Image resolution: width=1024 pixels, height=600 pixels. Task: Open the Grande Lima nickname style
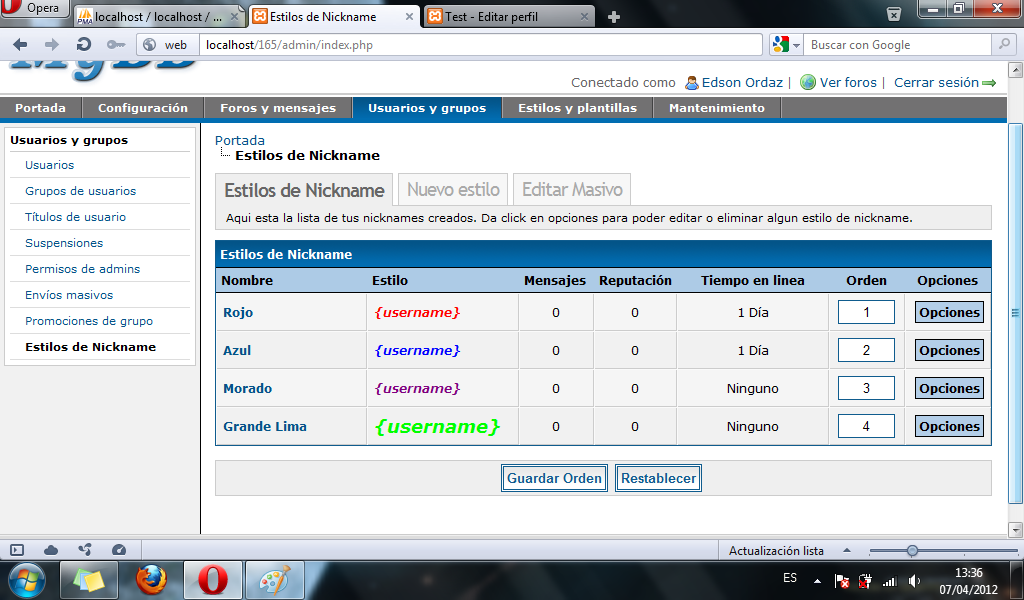(x=264, y=426)
